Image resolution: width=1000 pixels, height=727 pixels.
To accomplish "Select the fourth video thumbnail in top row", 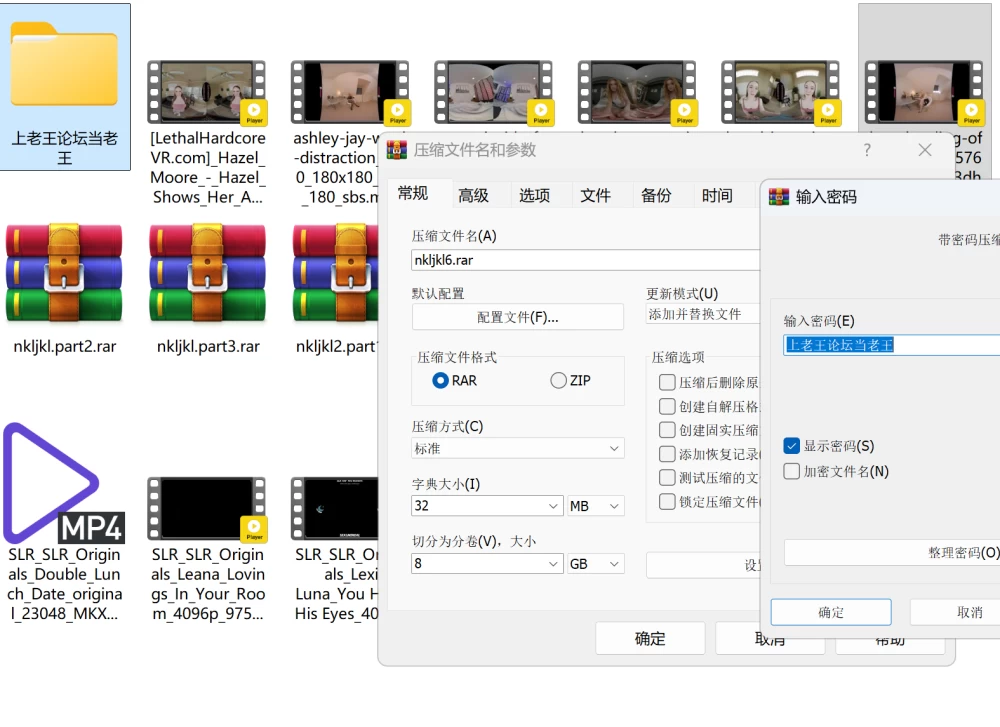I will tap(493, 92).
